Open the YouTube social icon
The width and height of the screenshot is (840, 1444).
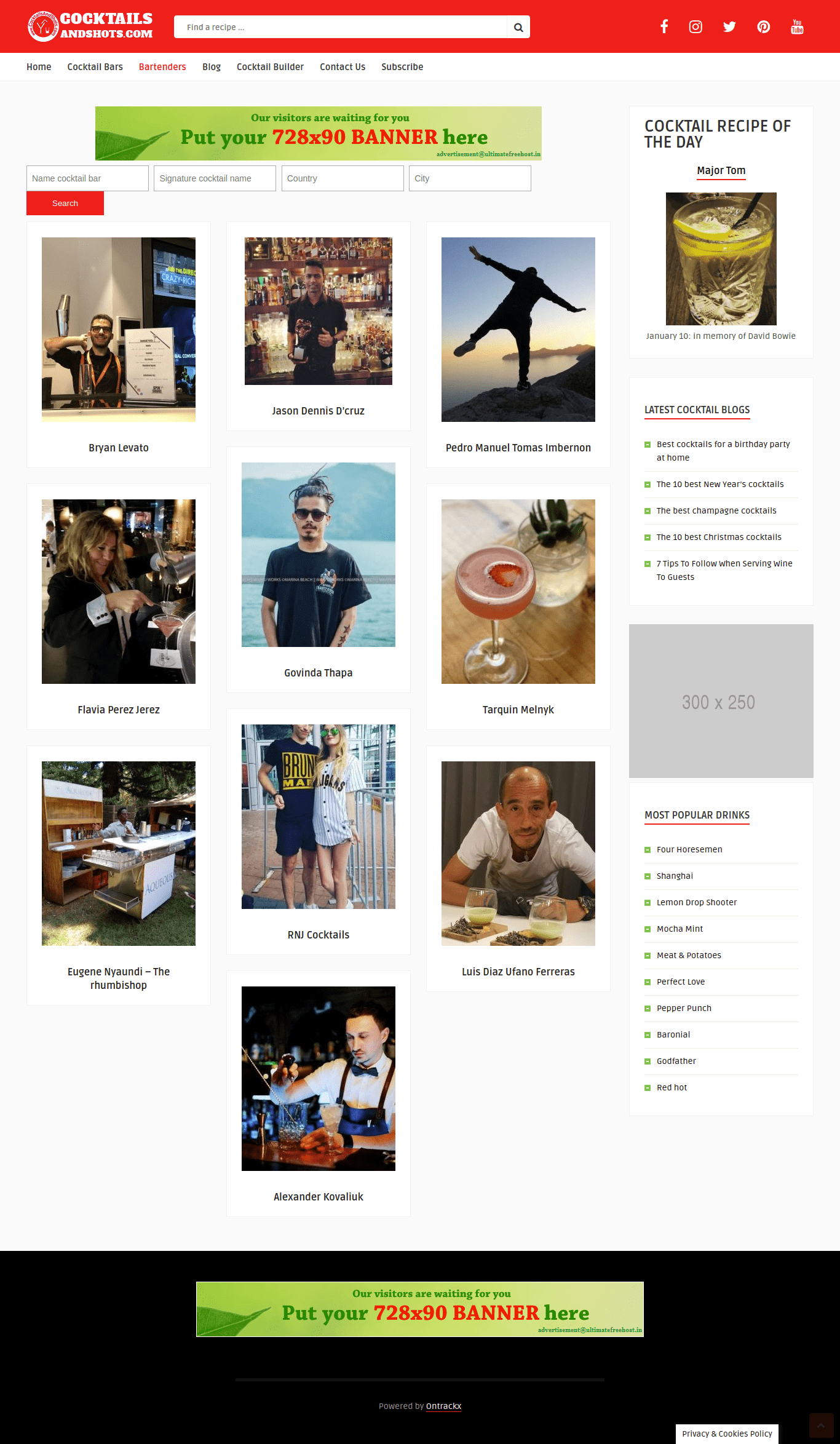point(798,26)
